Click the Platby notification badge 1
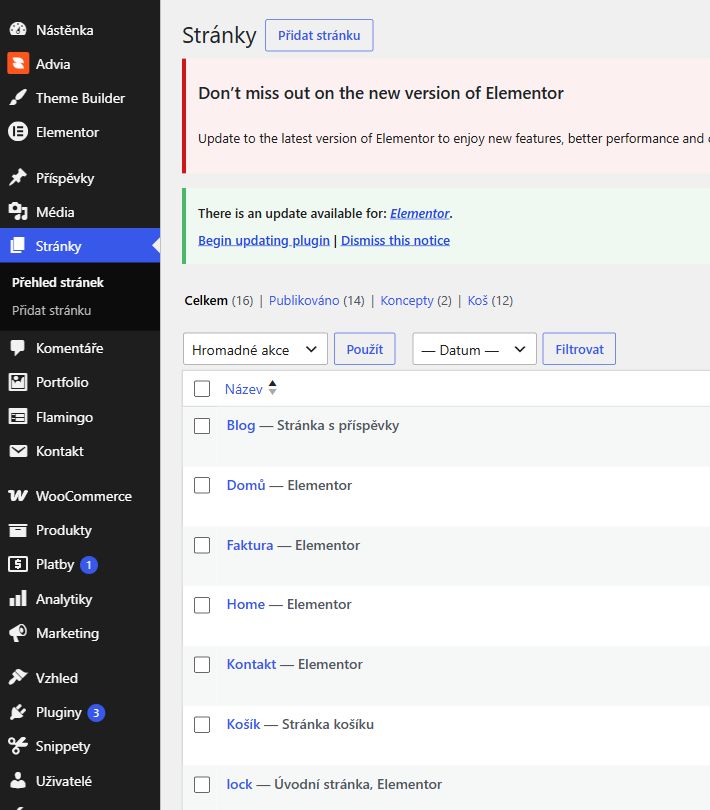 tap(89, 565)
